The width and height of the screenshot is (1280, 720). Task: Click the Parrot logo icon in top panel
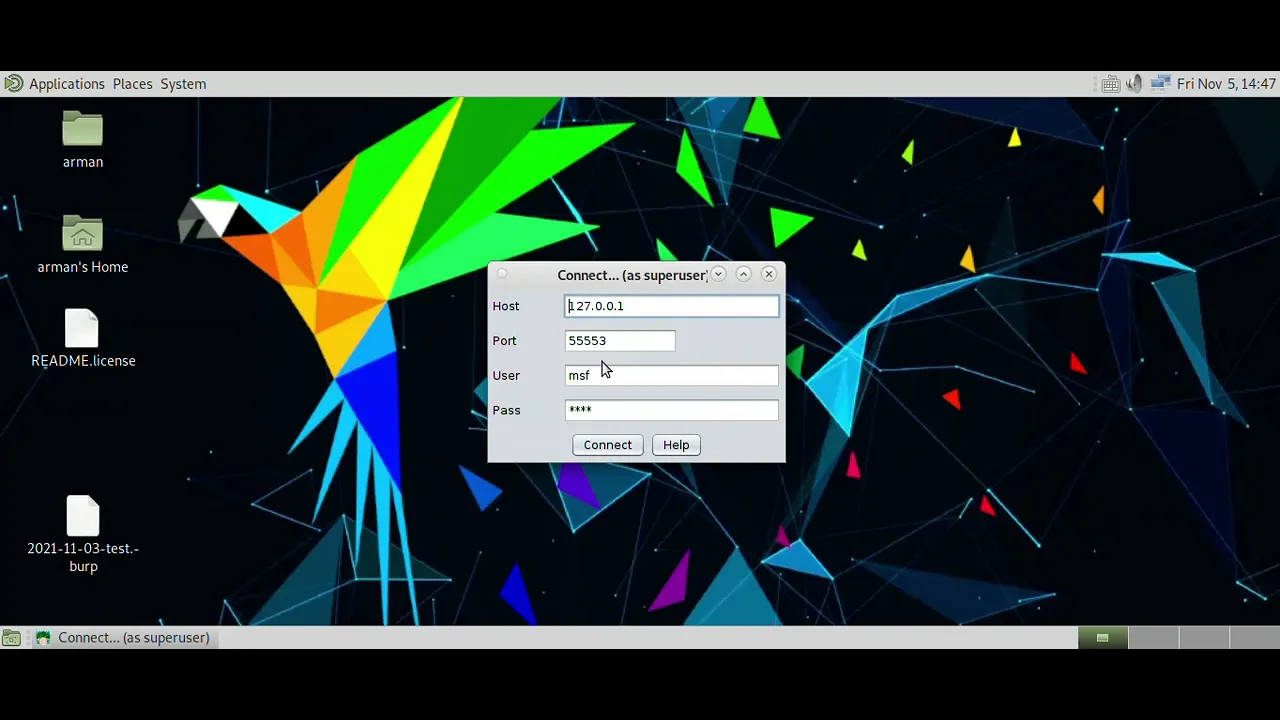(x=13, y=84)
